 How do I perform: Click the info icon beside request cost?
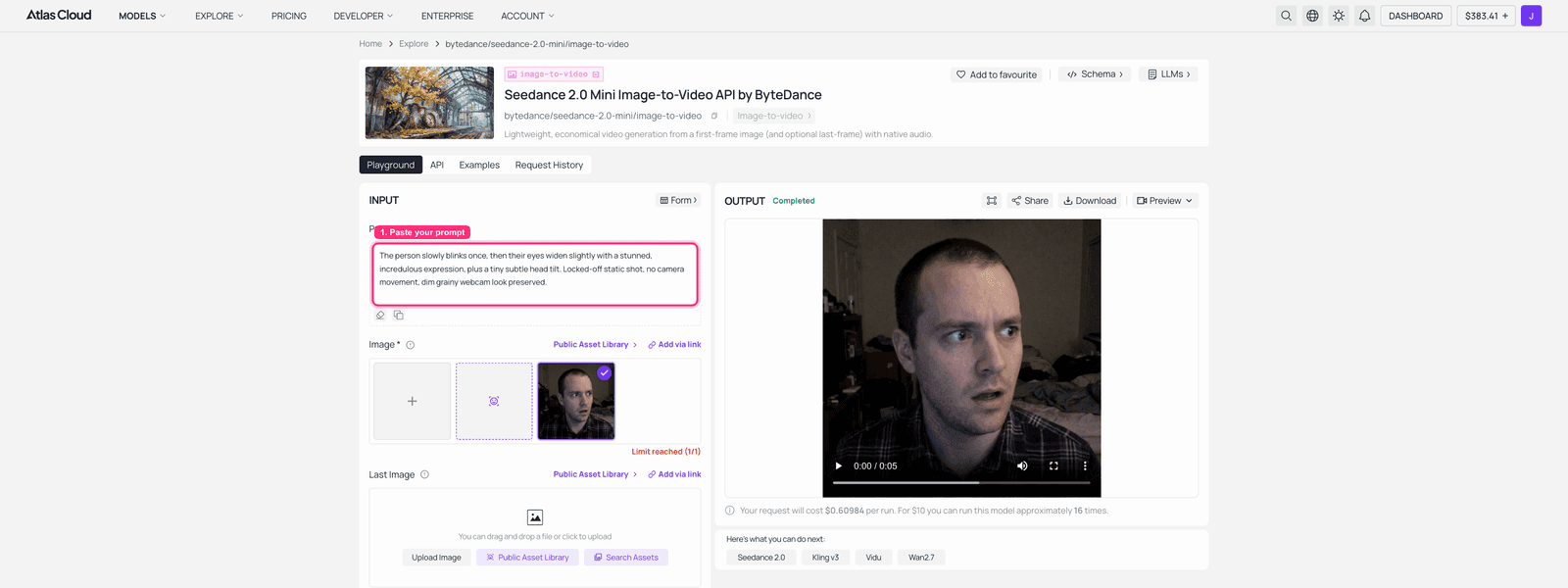point(729,511)
